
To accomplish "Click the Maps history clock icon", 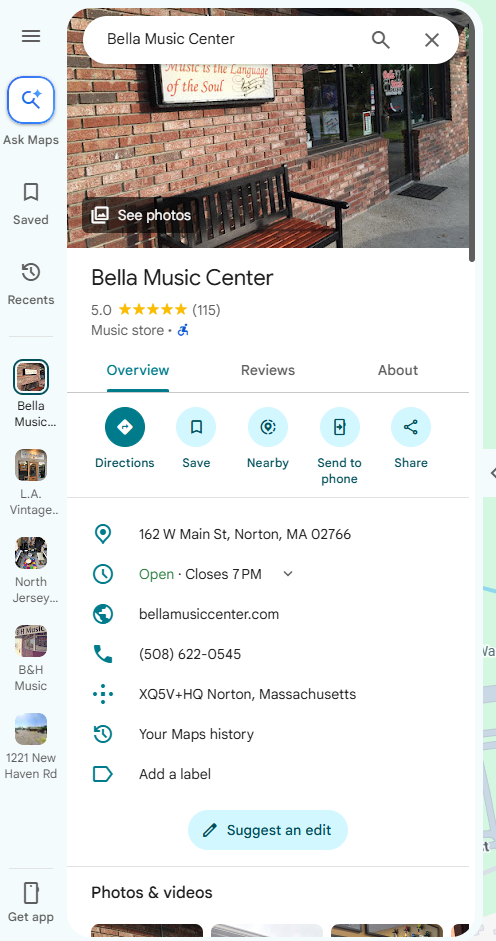I will click(103, 734).
